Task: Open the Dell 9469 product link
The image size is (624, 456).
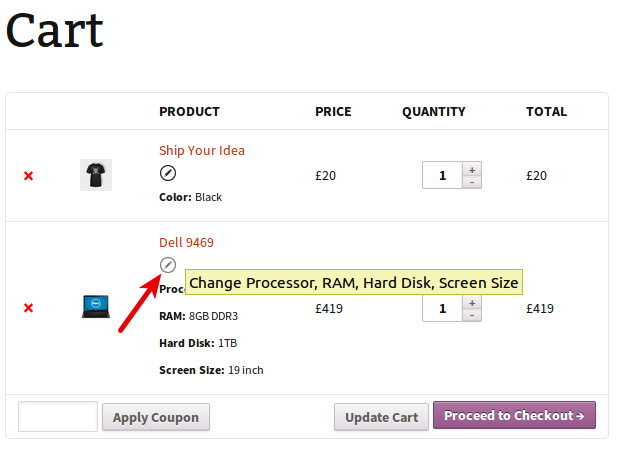Action: [186, 243]
